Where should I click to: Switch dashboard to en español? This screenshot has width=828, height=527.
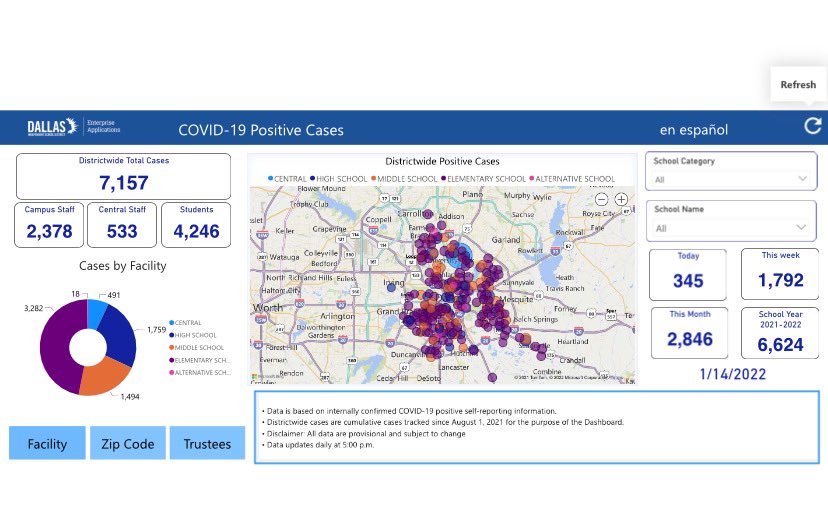pos(693,130)
